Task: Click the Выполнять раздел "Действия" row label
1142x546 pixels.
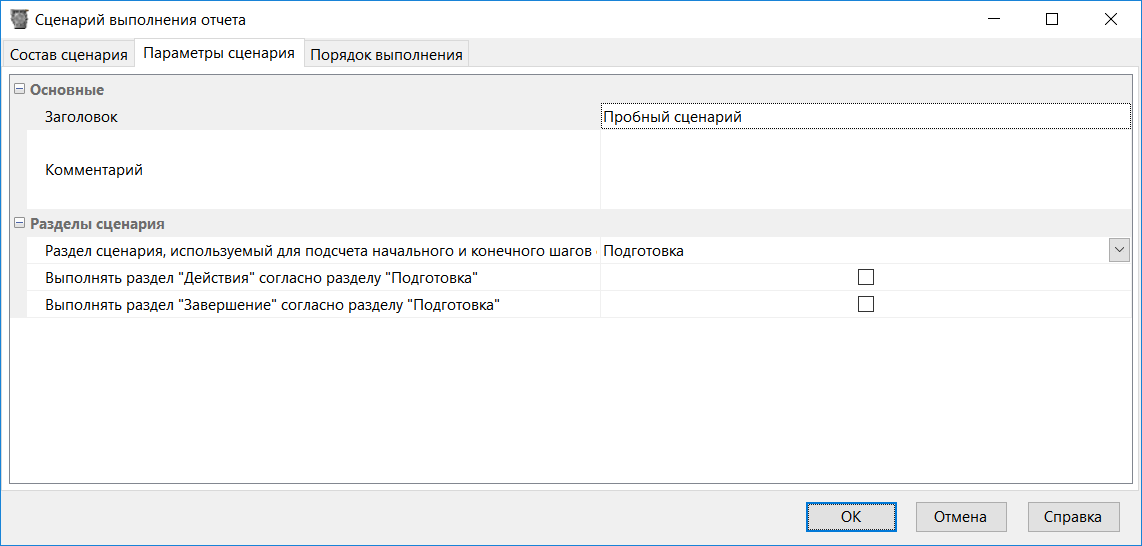Action: coord(261,277)
